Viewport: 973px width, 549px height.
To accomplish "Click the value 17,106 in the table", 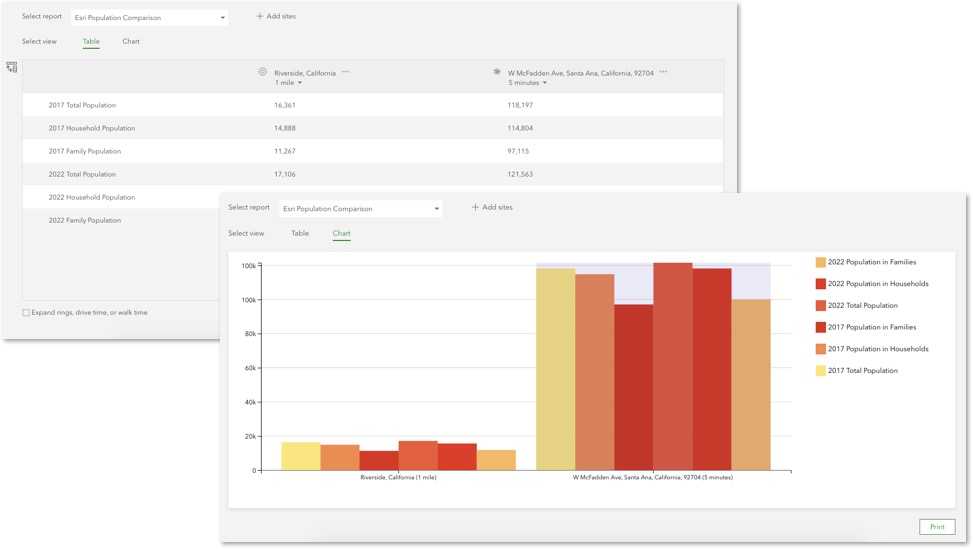I will 285,174.
